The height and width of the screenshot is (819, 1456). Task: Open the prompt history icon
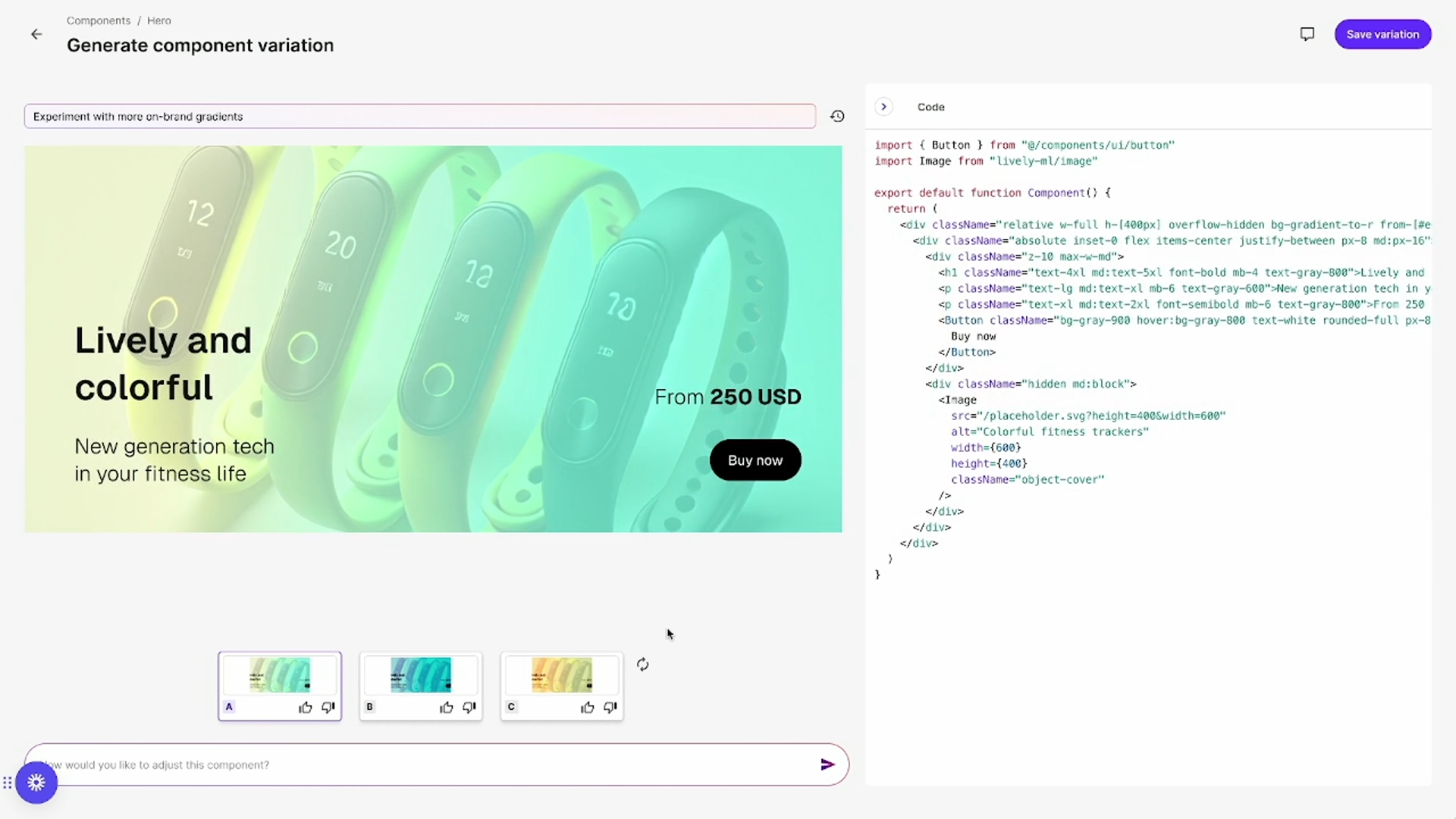837,116
